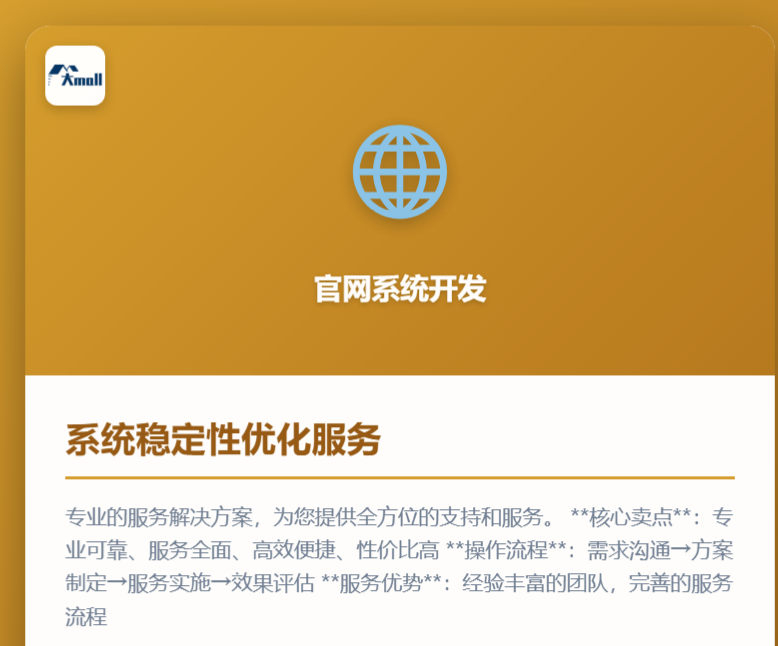
Task: Click the 系统稳定性优化服务 heading
Action: coord(222,439)
